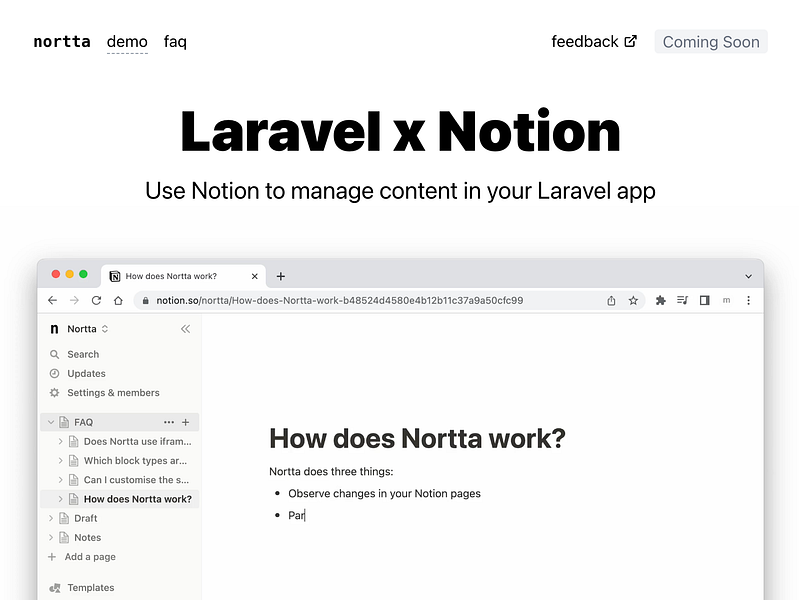Screen dimensions: 799x600
Task: Expand 'How does Nortta work?' sidebar page
Action: pos(61,499)
